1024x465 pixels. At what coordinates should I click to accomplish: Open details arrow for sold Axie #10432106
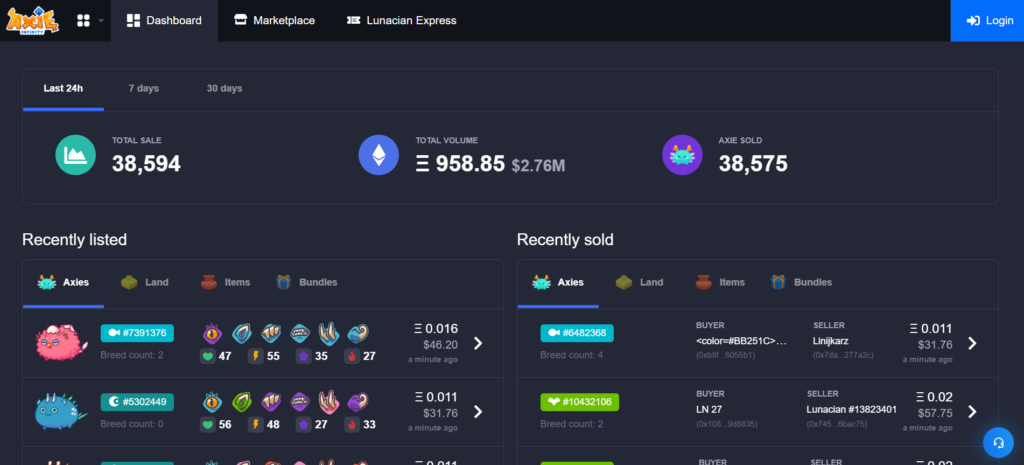tap(972, 411)
